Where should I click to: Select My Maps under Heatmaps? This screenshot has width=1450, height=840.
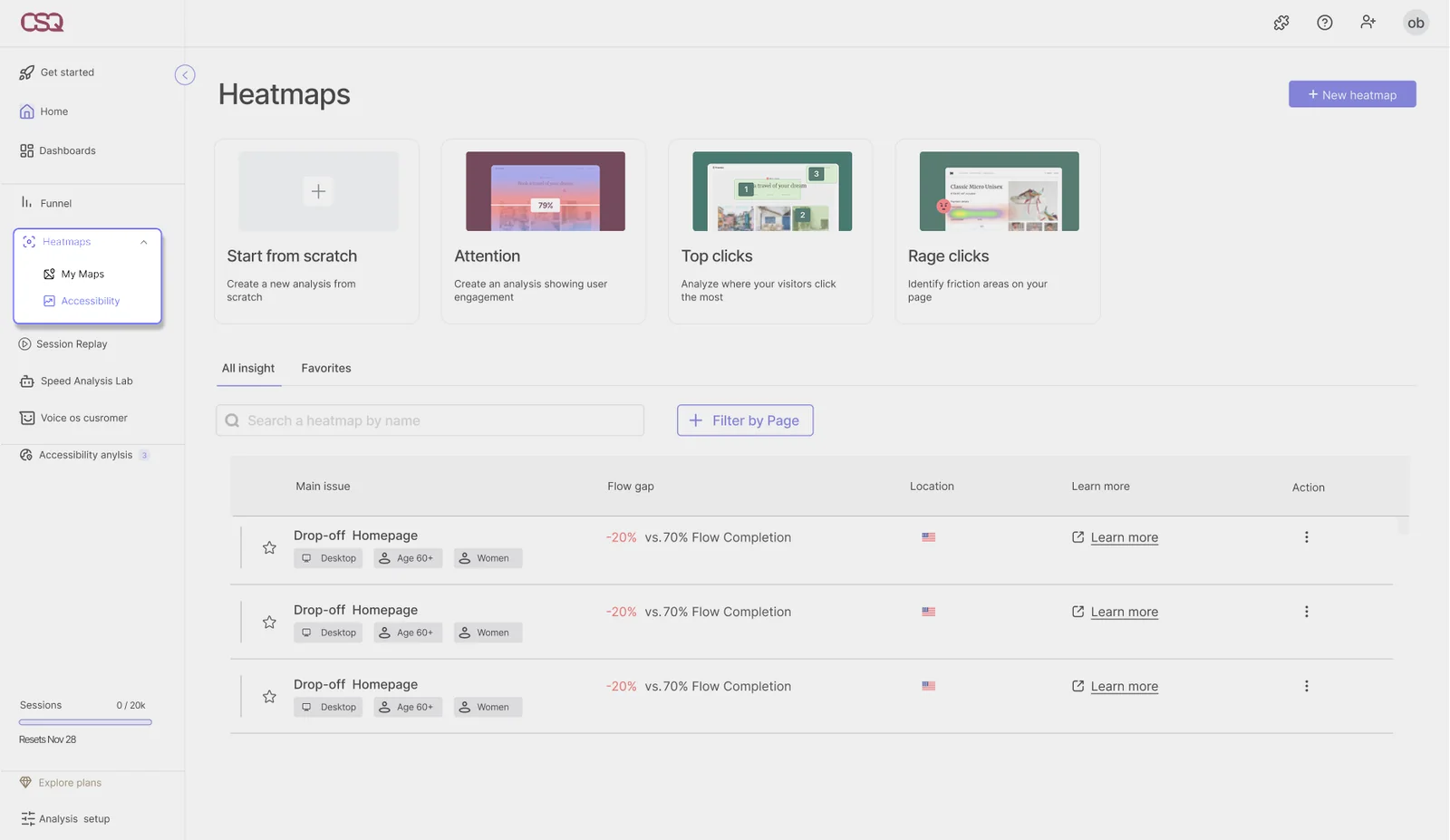pos(73,274)
